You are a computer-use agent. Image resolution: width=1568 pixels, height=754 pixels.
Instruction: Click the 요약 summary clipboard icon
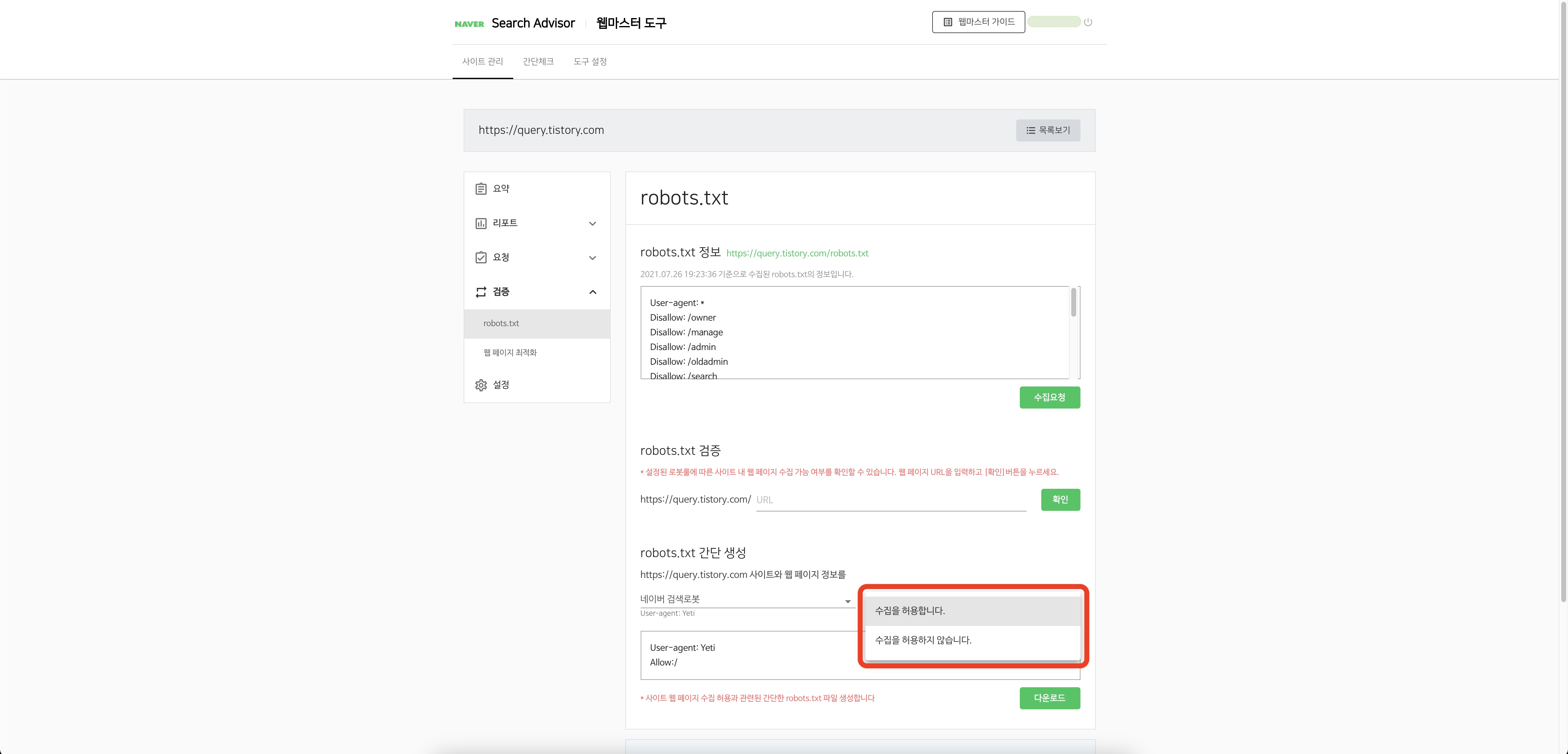(481, 189)
